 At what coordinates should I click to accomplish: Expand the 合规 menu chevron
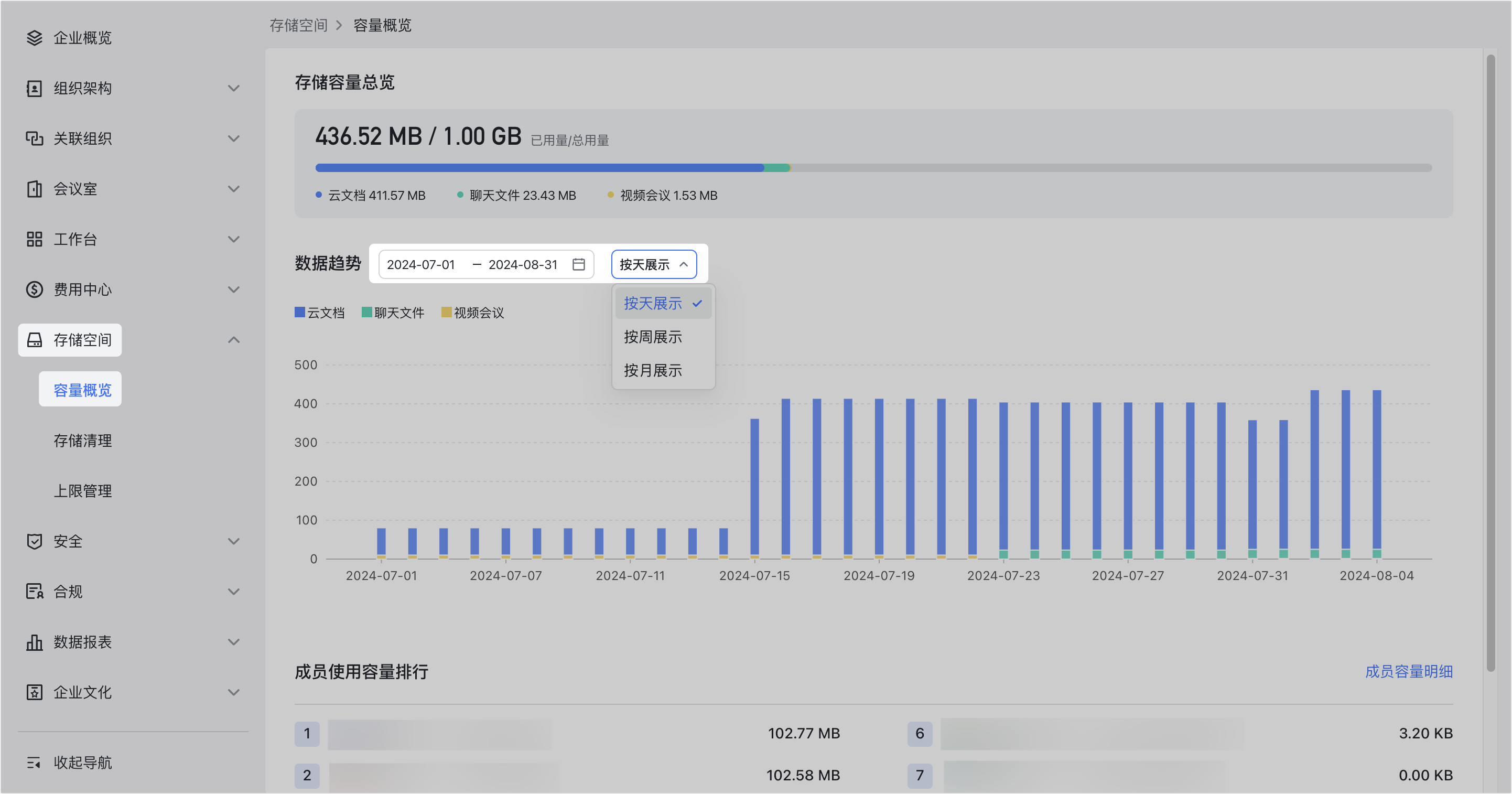pos(234,592)
